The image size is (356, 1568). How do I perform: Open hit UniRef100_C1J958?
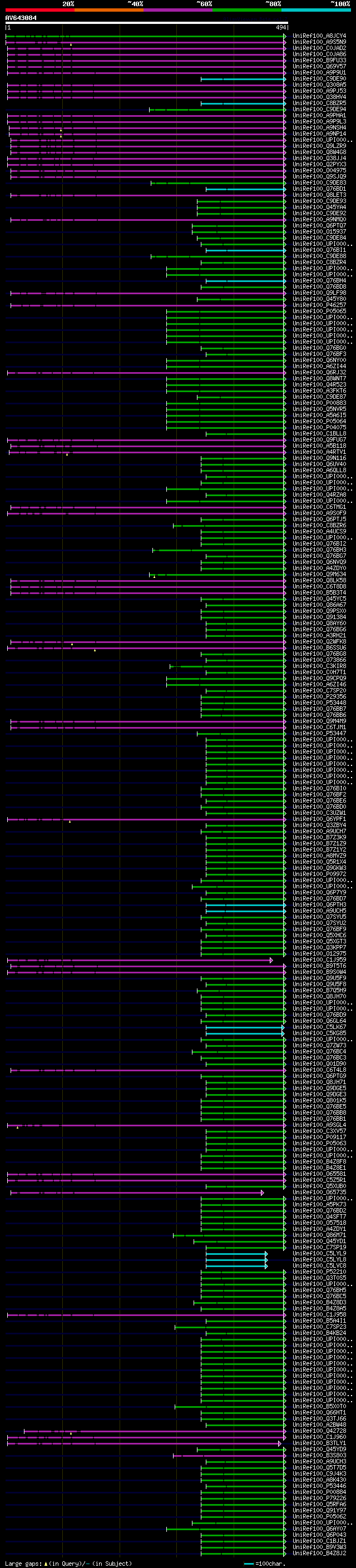point(319,1315)
